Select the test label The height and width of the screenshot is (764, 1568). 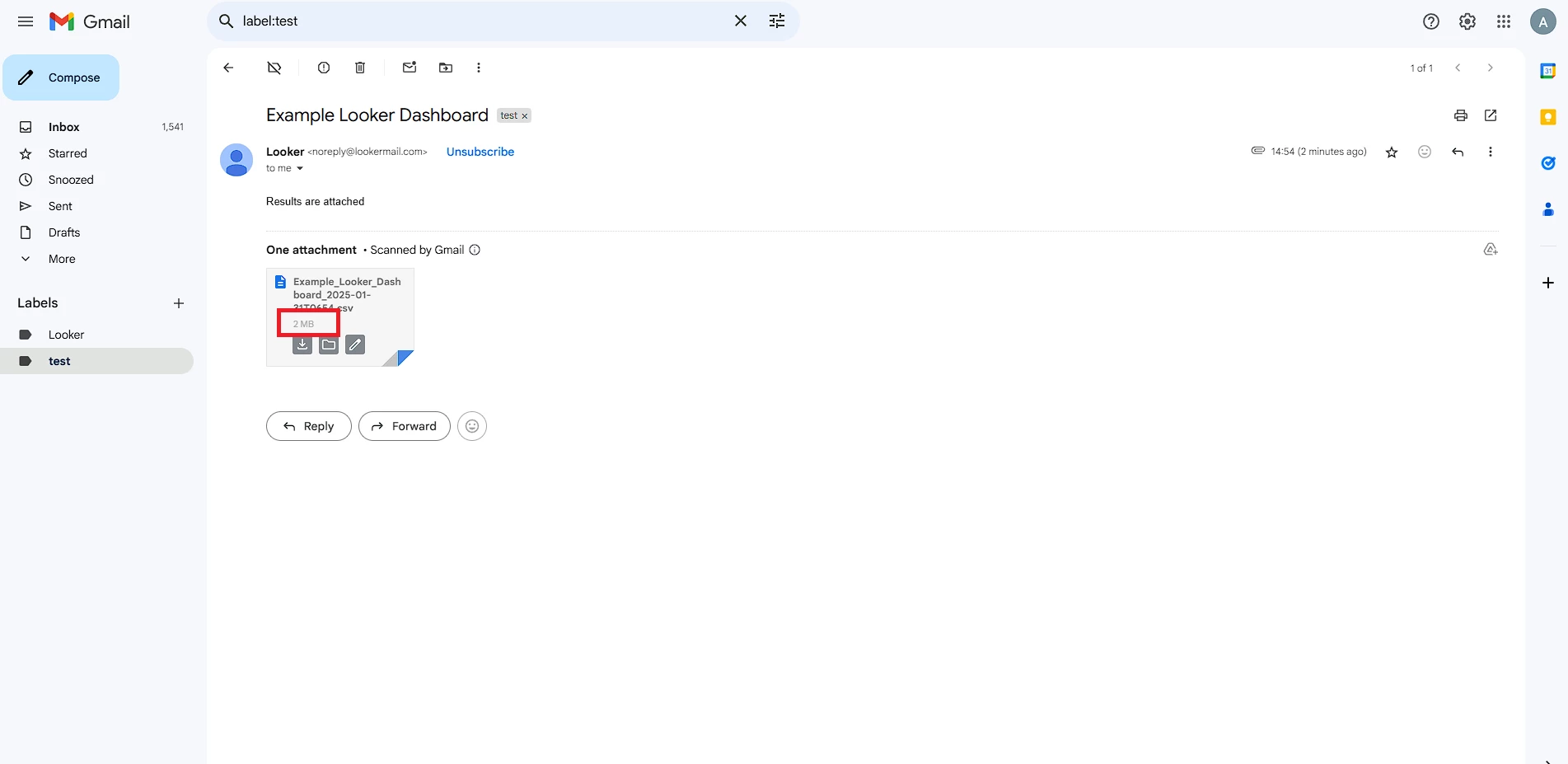[x=97, y=361]
